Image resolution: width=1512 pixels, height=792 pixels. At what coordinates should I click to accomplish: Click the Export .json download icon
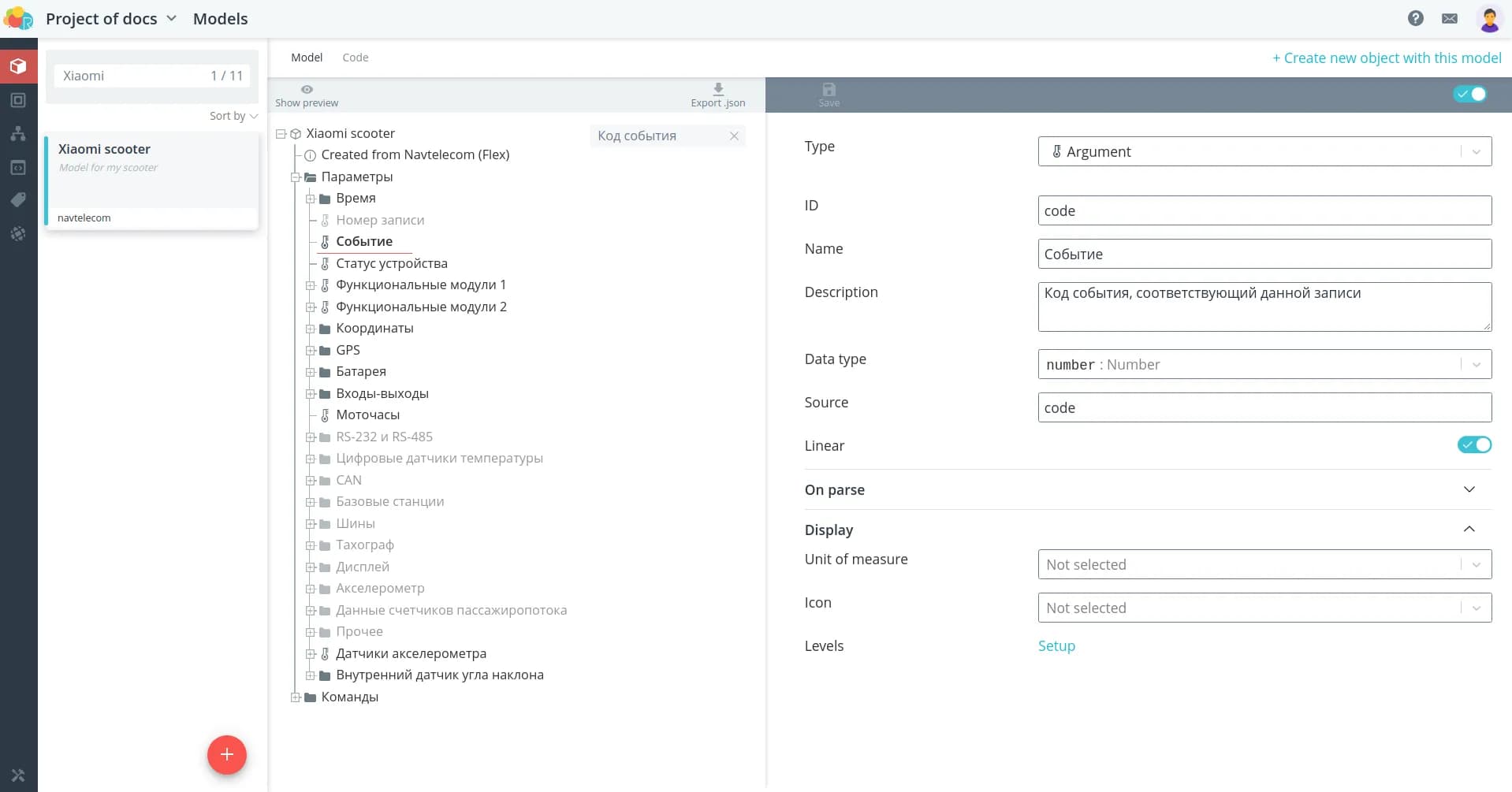(717, 89)
